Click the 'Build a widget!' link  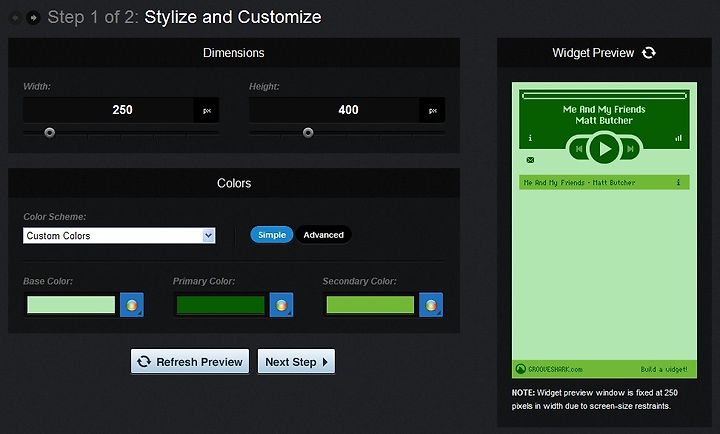click(x=664, y=369)
